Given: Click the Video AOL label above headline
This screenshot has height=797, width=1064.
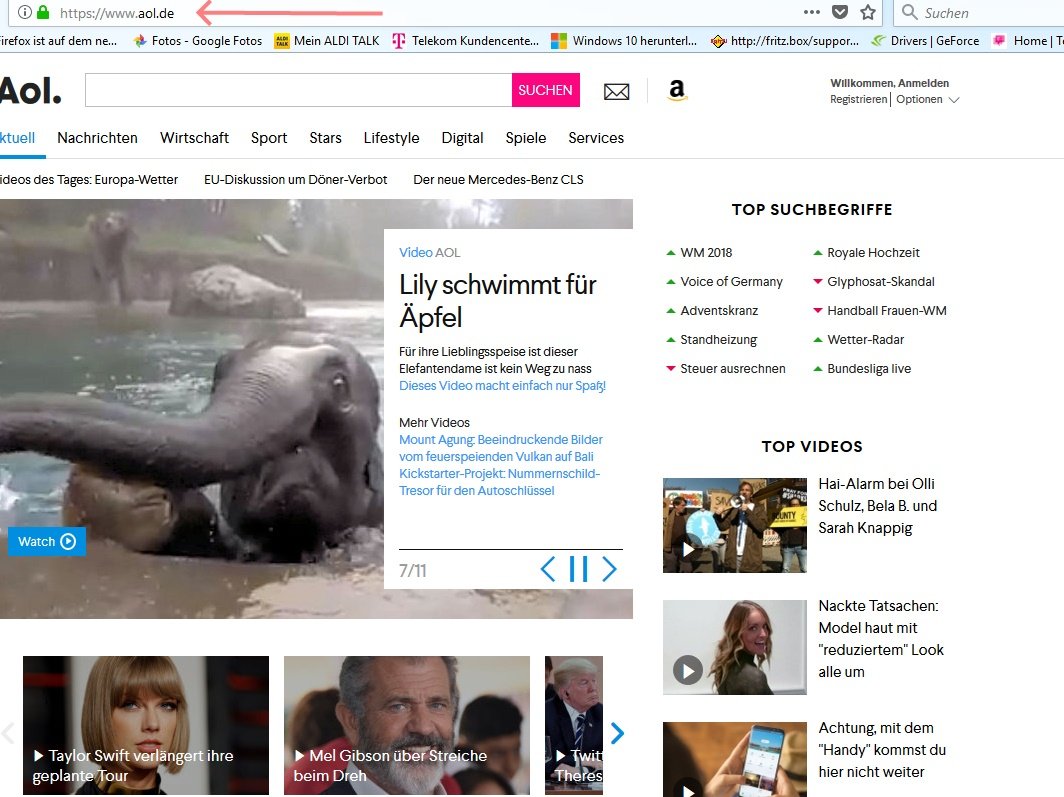Looking at the screenshot, I should coord(430,252).
